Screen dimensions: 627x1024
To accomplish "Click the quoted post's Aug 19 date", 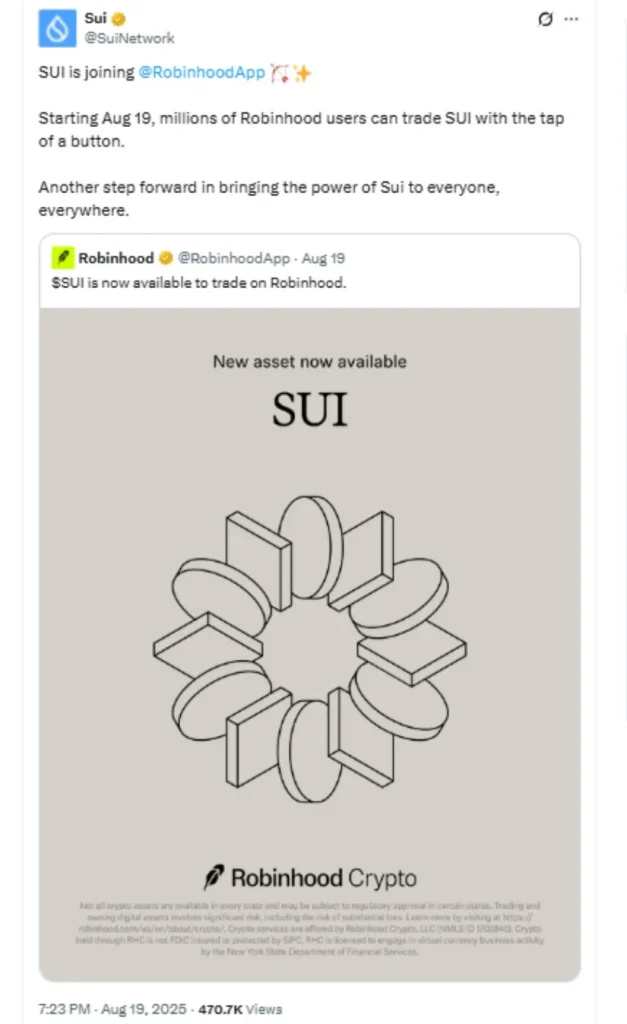I will point(323,259).
